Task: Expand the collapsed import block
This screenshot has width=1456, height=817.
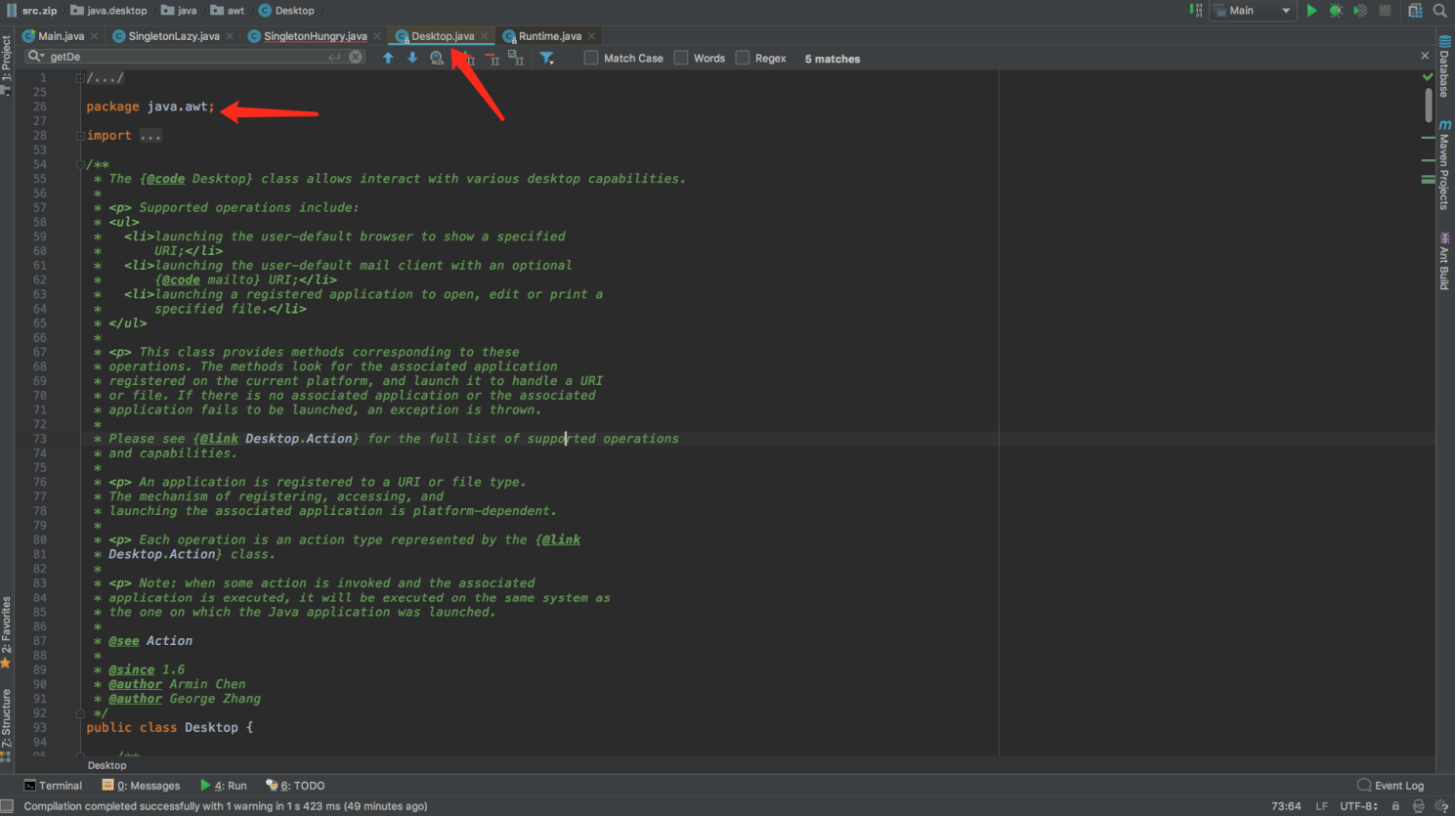Action: pyautogui.click(x=80, y=136)
